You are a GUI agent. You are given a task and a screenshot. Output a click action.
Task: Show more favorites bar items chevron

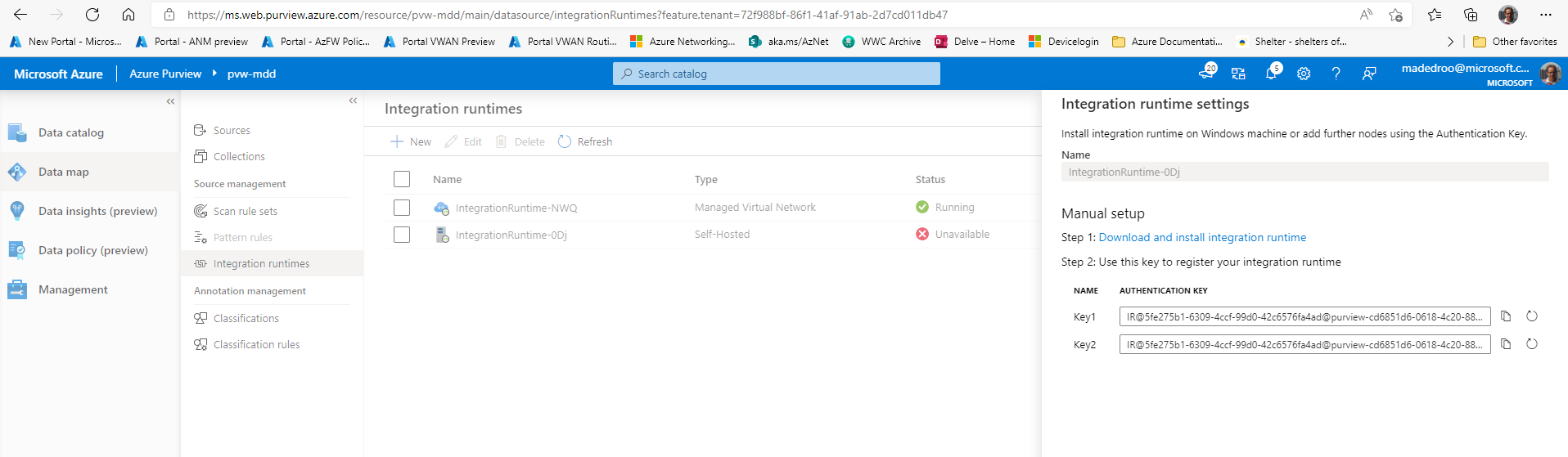[x=1450, y=42]
